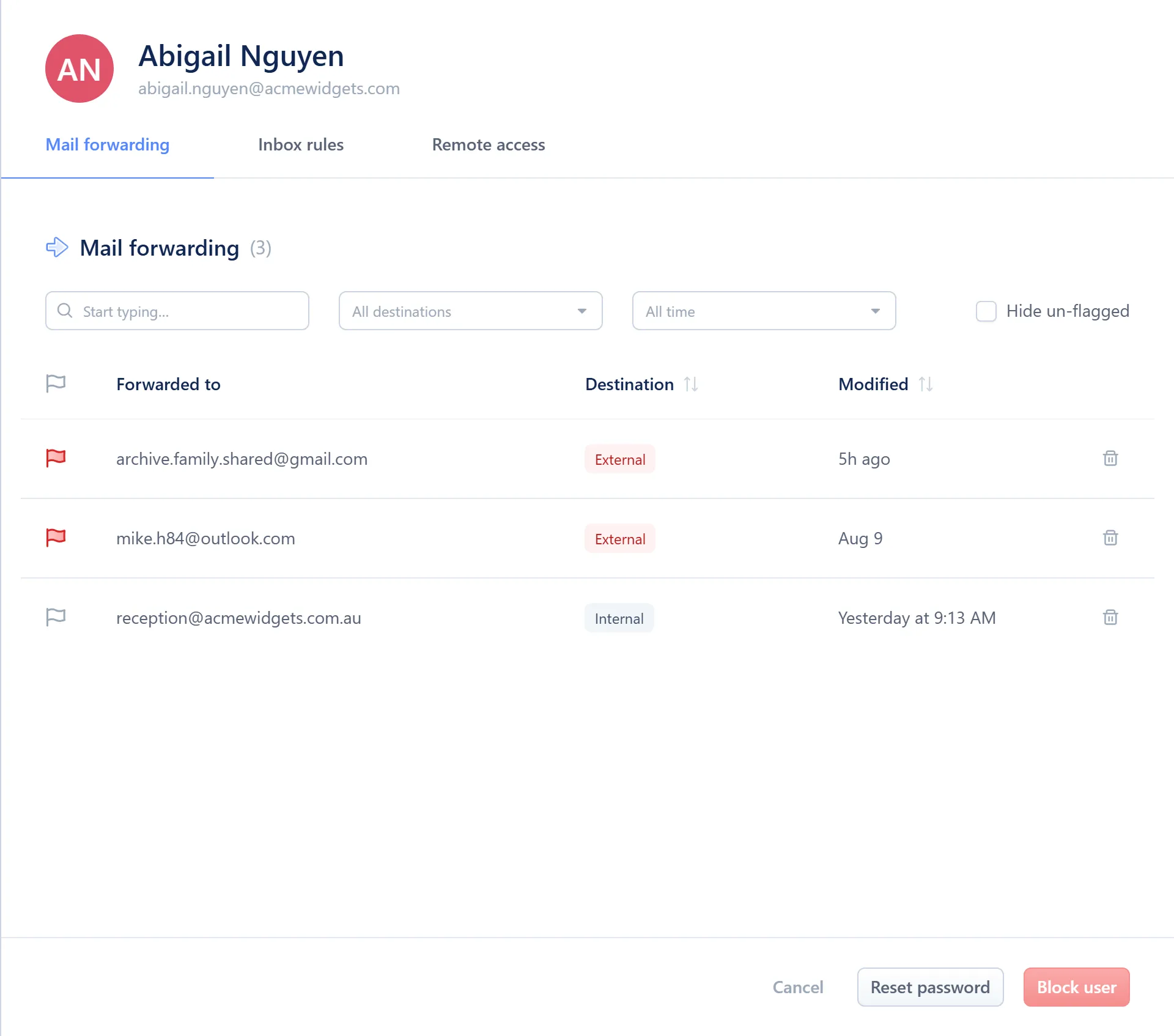Toggle the flag on mike.h84@outlook.com row
This screenshot has height=1036, width=1174.
56,538
